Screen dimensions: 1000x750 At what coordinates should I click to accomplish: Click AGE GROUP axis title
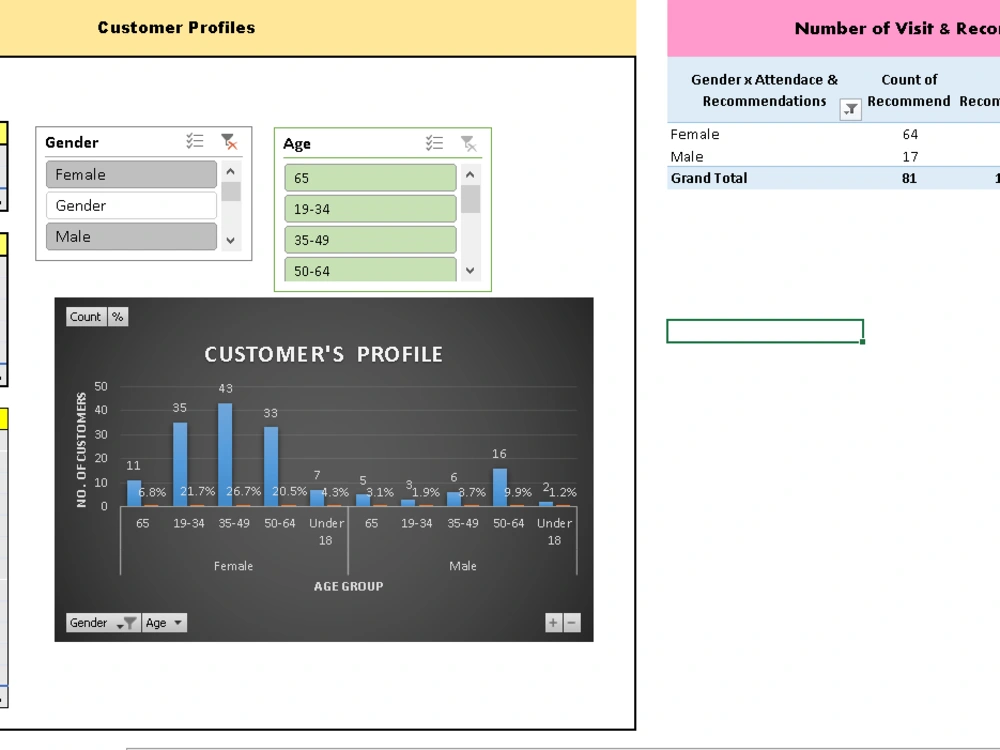click(x=348, y=586)
